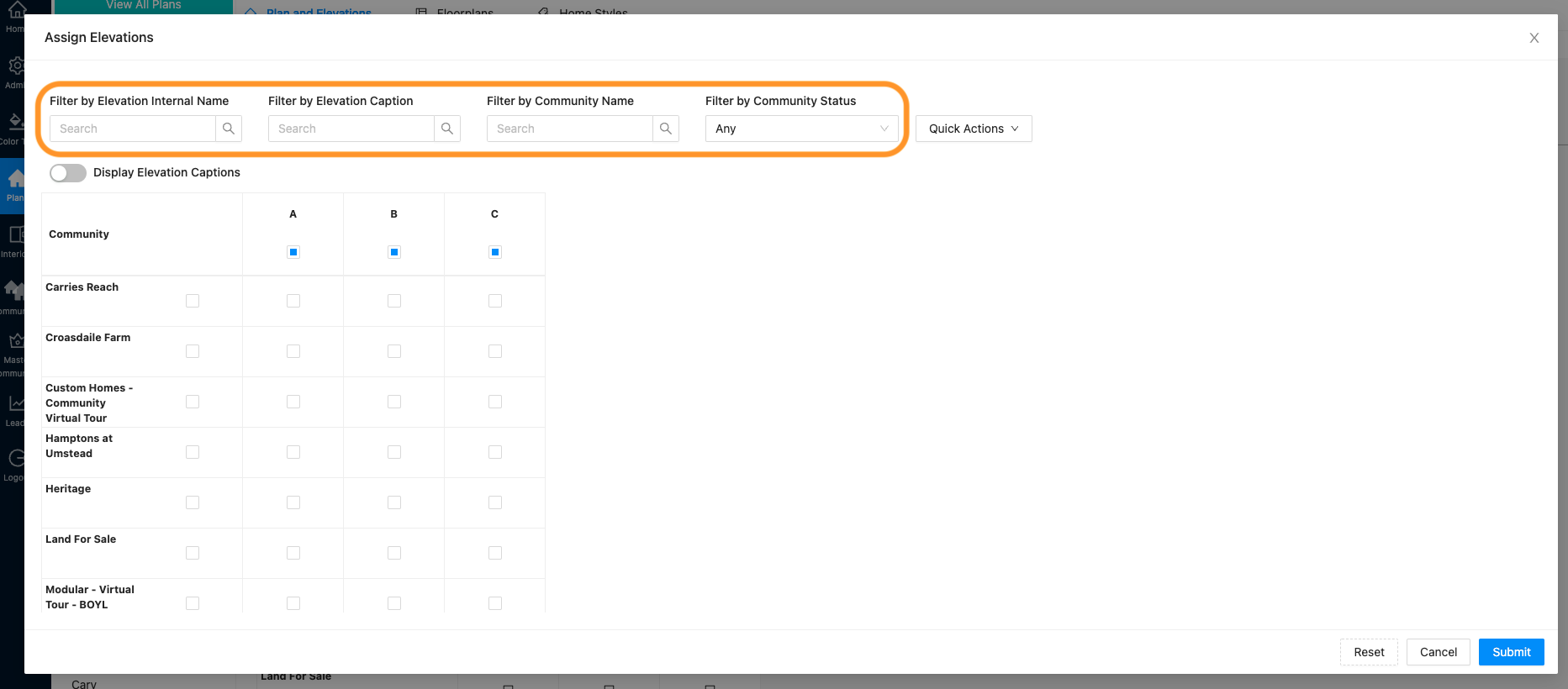
Task: Click the Reset button
Action: (1368, 652)
